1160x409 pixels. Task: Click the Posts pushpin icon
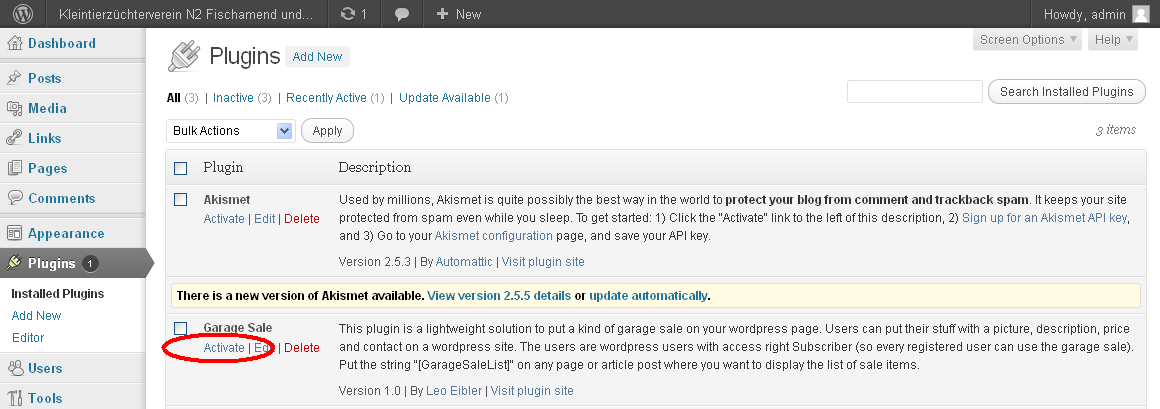click(15, 78)
